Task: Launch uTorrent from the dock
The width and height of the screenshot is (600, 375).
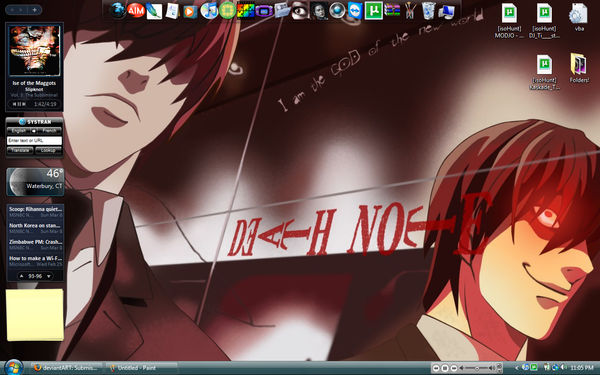Action: click(x=373, y=11)
